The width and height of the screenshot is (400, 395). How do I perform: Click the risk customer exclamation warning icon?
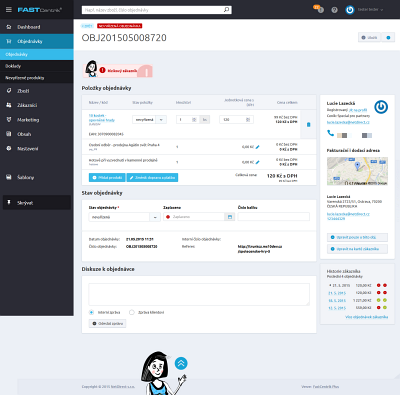point(102,70)
